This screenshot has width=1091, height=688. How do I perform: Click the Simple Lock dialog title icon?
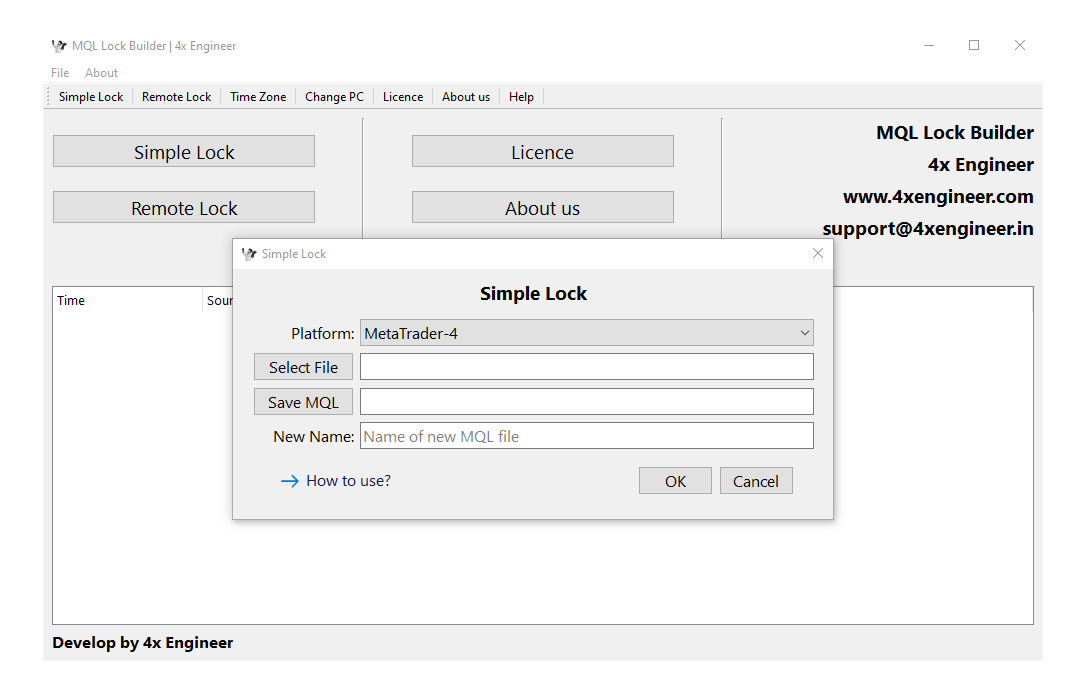[248, 254]
